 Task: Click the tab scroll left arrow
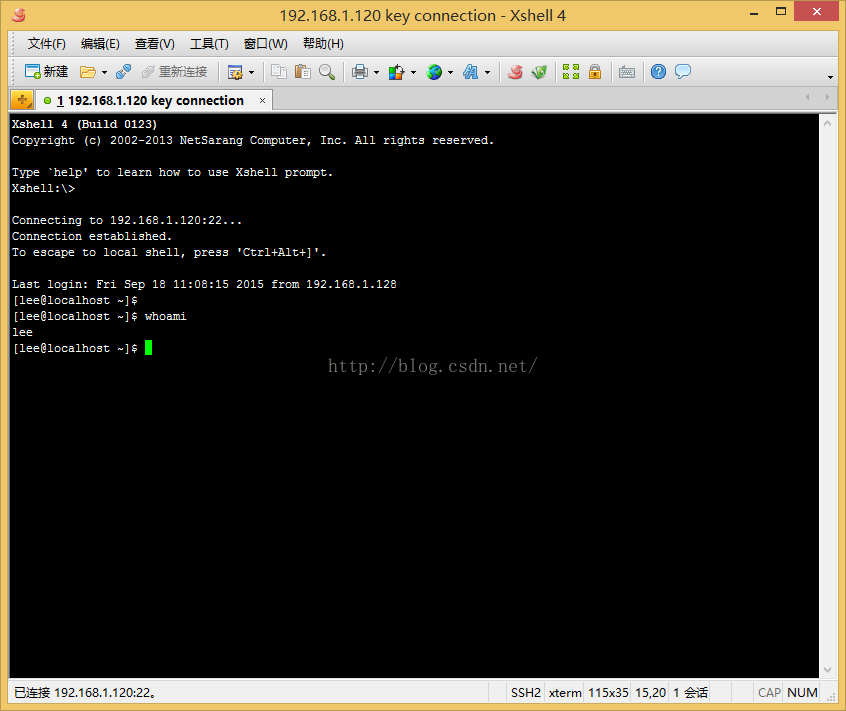click(x=807, y=97)
